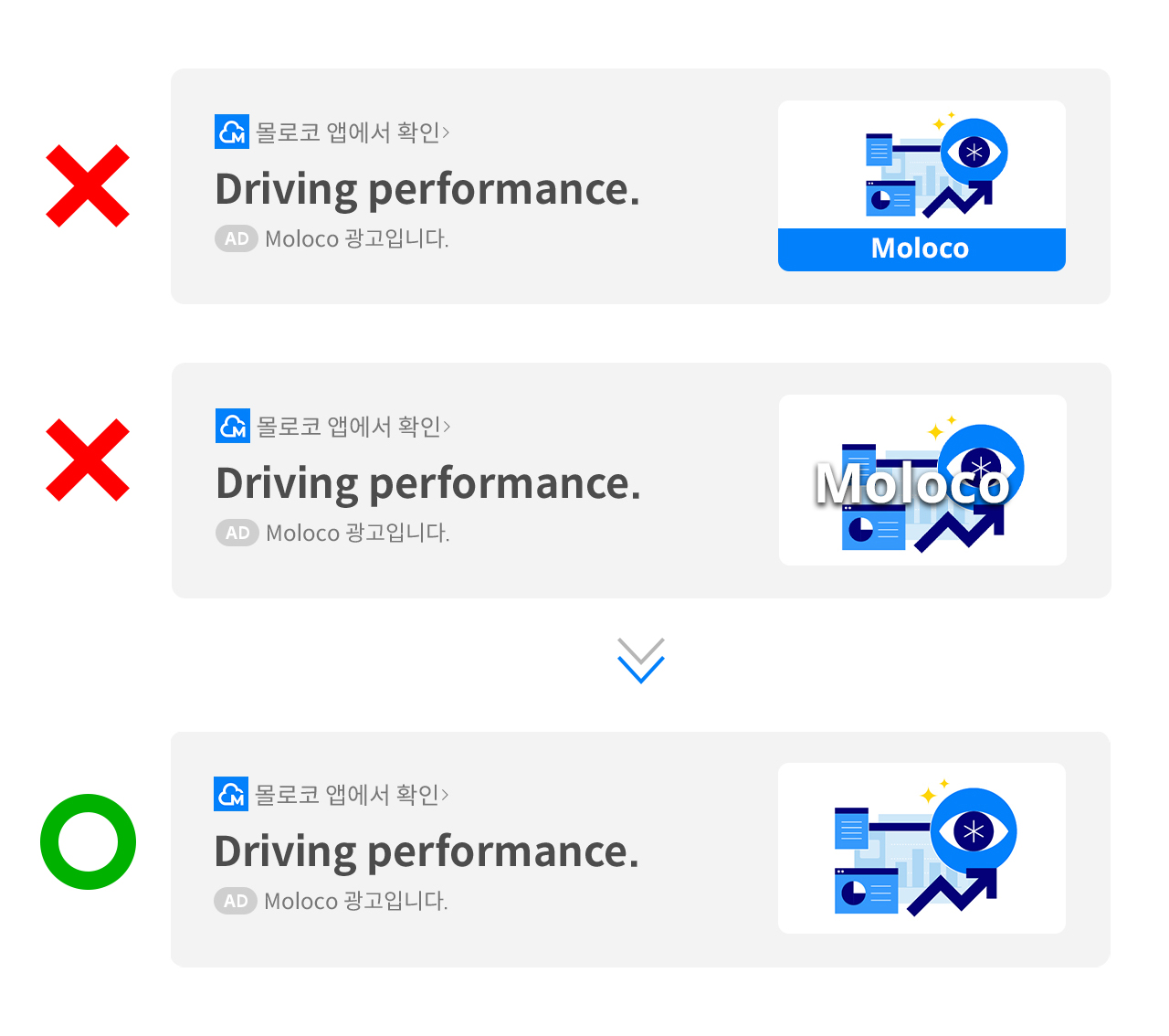
Task: Click the Moloco cloud icon in the blue-banner ad
Action: [x=232, y=132]
